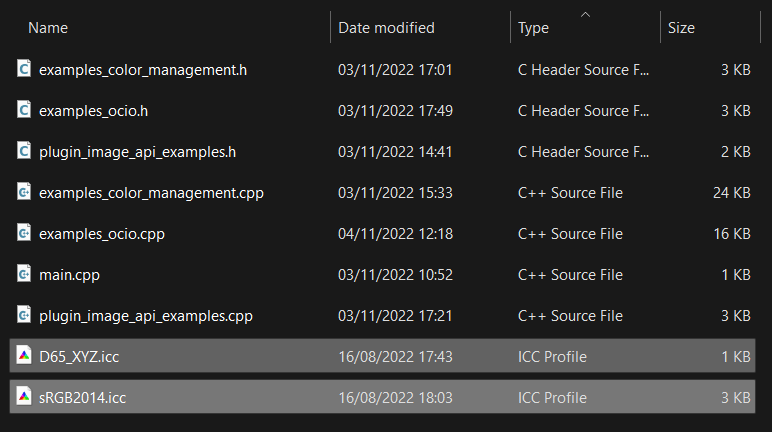The width and height of the screenshot is (772, 432).
Task: Click the main.cpp file icon
Action: click(x=24, y=274)
